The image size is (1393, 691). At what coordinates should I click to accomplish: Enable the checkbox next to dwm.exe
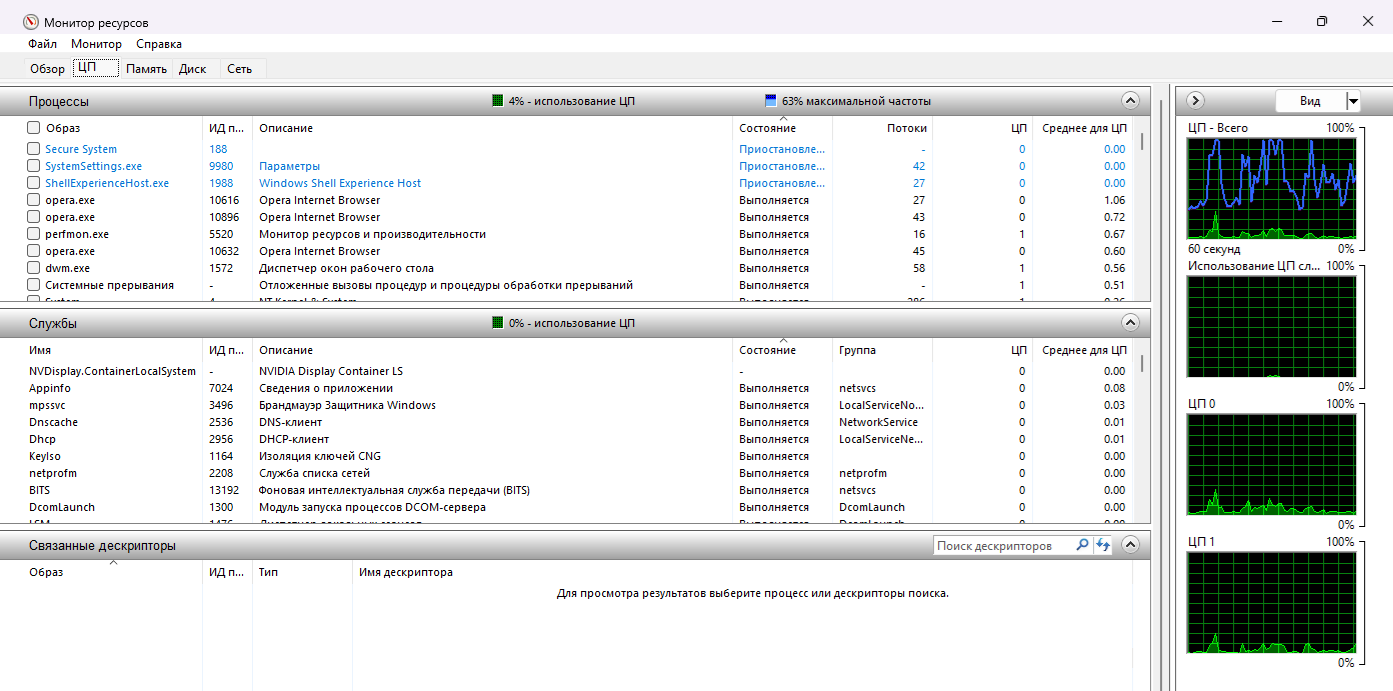[x=34, y=268]
